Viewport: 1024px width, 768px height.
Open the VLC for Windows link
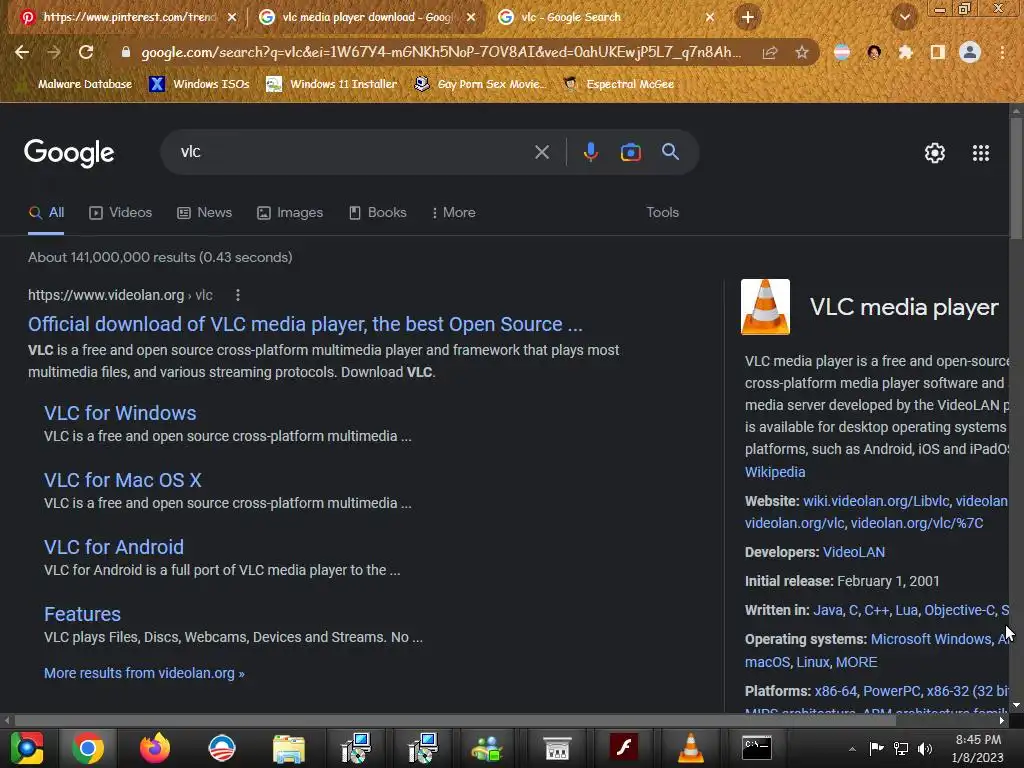tap(120, 413)
